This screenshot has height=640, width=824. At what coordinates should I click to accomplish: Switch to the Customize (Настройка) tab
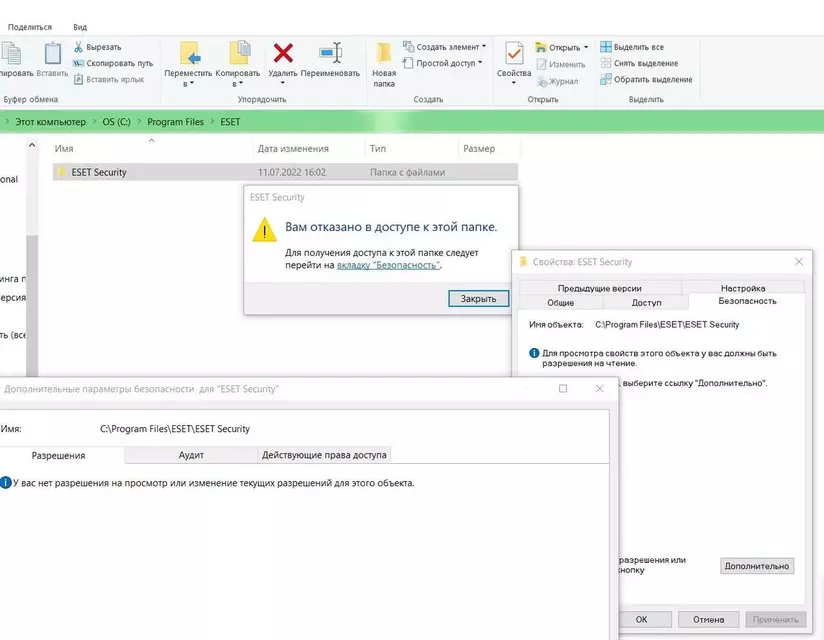click(743, 288)
